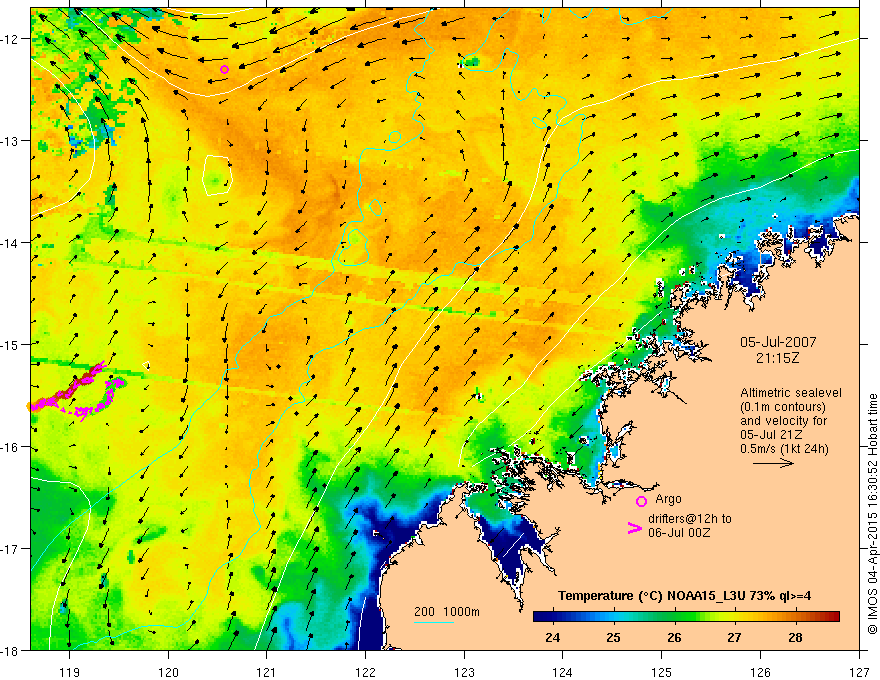Viewport: 880px width, 680px height.
Task: Click the colorbar tick label 27
Action: (x=734, y=637)
